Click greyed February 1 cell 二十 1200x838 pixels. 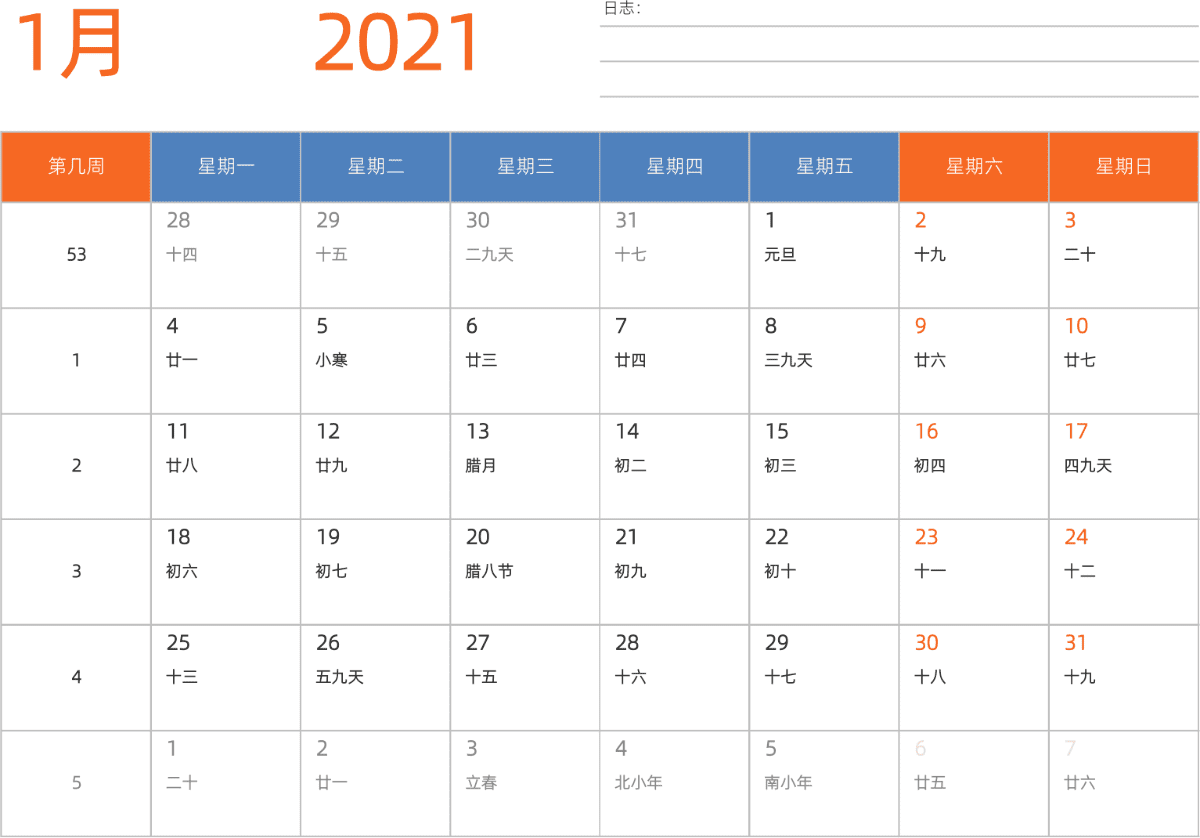[x=226, y=783]
